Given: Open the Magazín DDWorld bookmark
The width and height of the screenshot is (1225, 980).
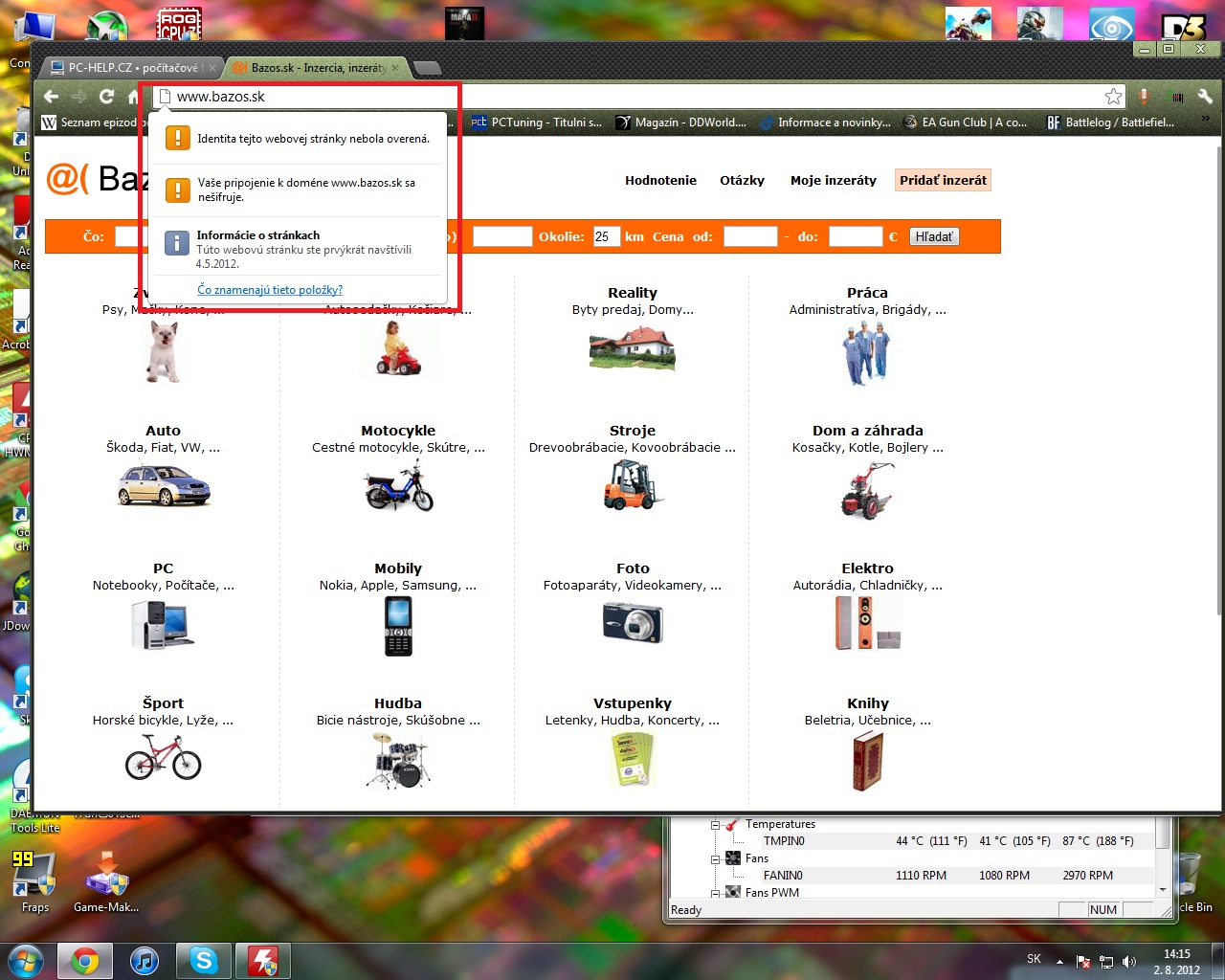Looking at the screenshot, I should 681,122.
